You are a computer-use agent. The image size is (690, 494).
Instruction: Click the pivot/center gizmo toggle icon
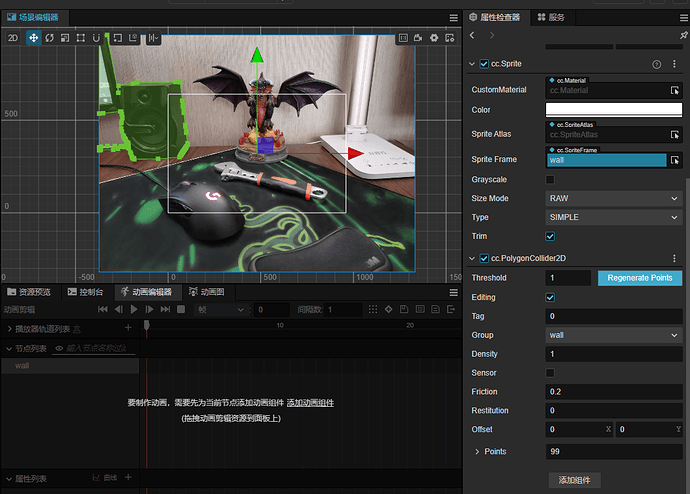pos(117,38)
